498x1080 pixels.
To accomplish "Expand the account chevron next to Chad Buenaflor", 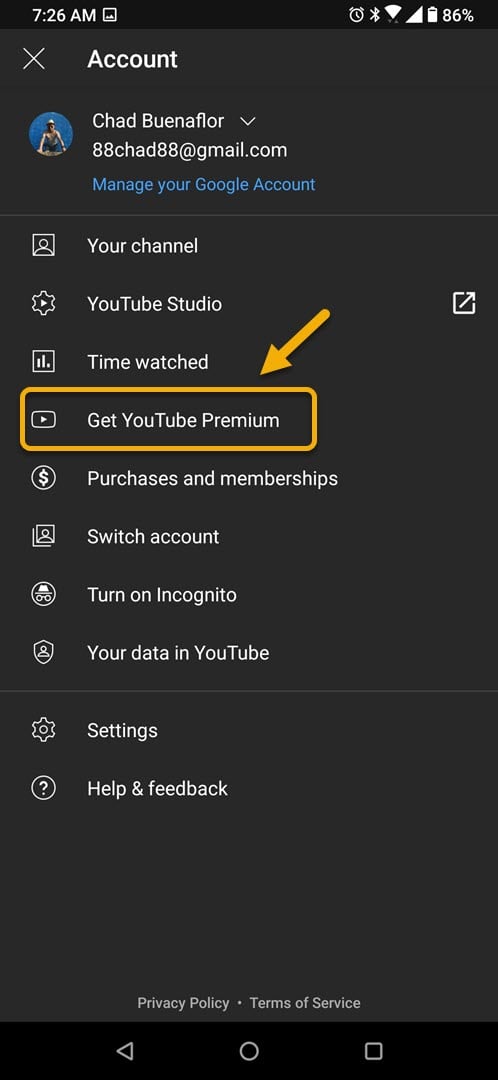I will tap(247, 121).
